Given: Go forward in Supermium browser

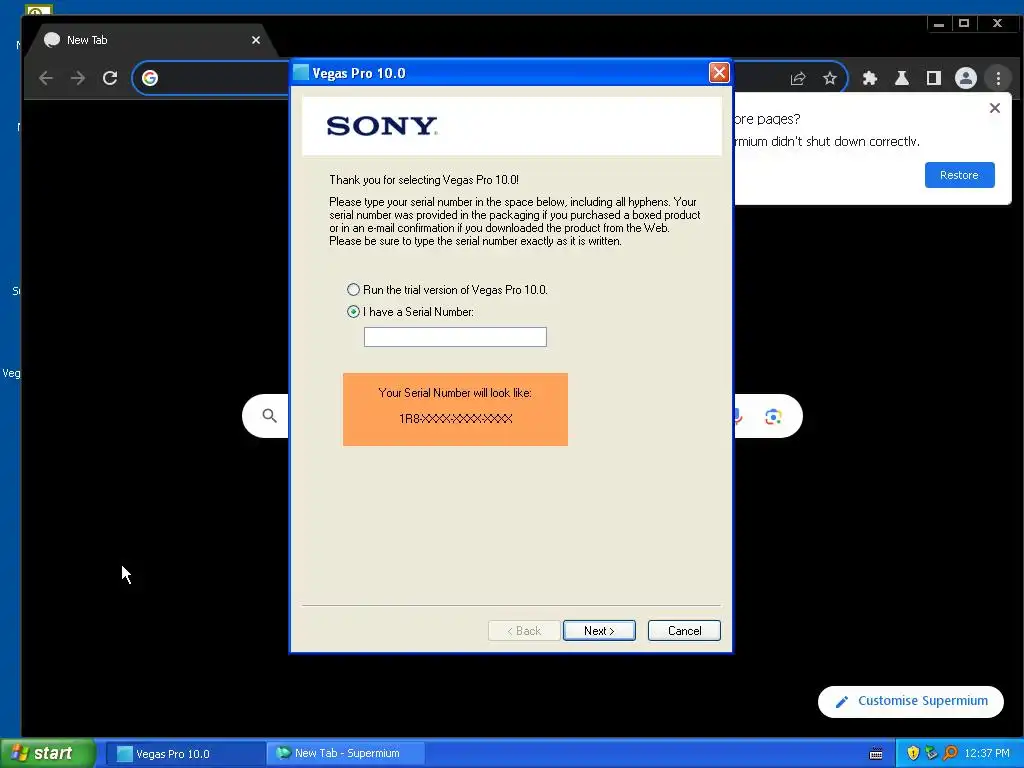Looking at the screenshot, I should [x=78, y=78].
